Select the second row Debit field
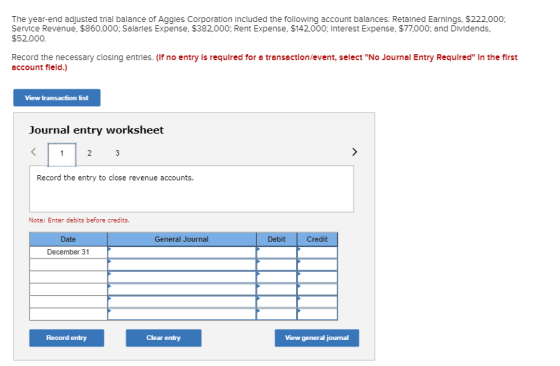Screen dimensions: 560x366 click(x=276, y=265)
